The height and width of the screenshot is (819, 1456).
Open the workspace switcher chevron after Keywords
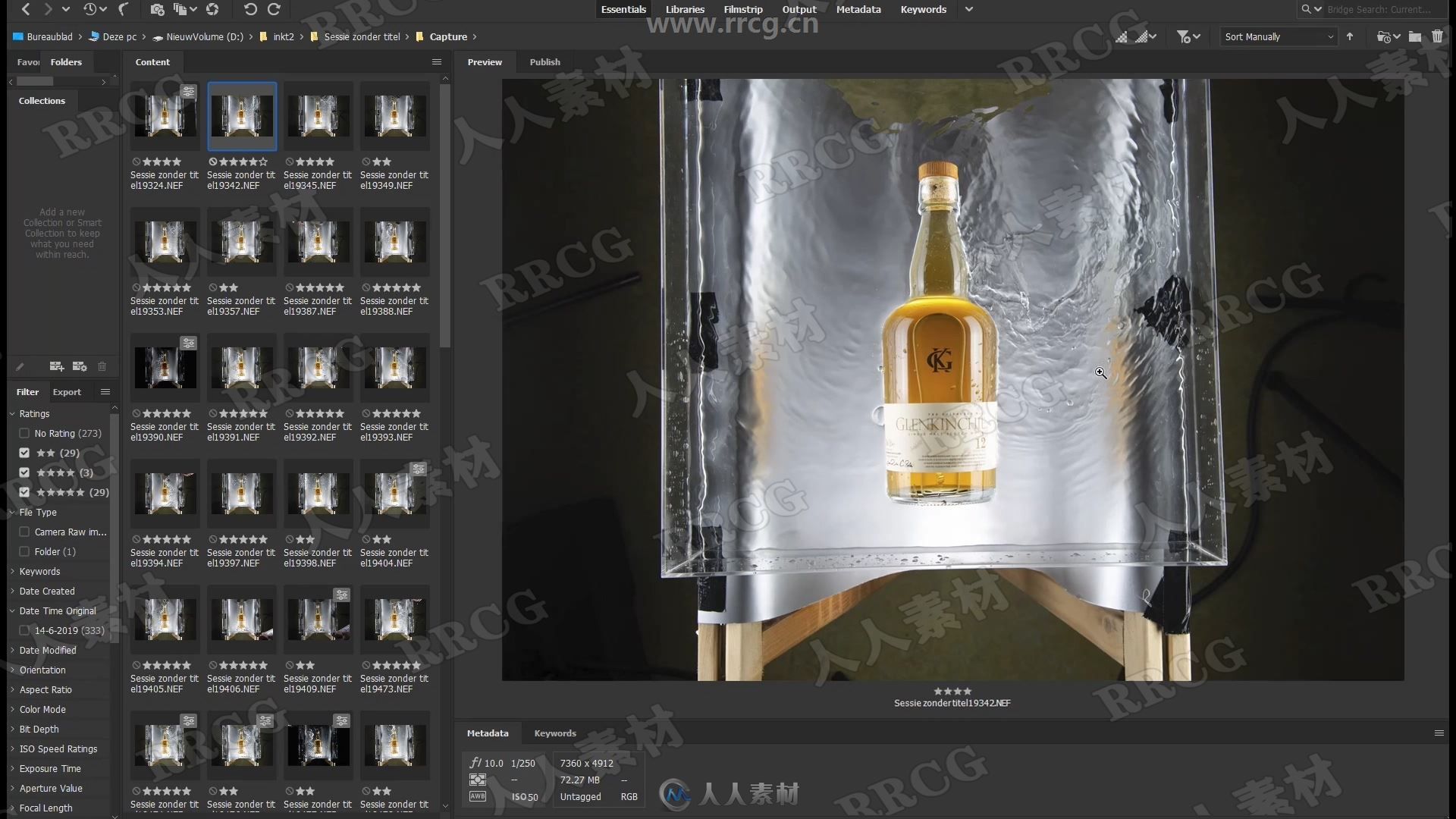968,9
